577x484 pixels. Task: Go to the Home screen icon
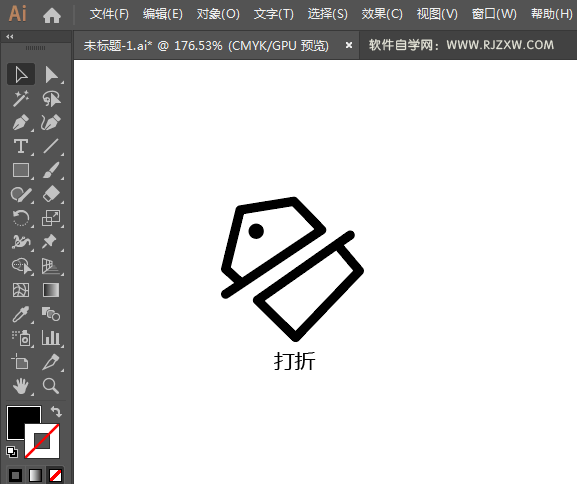coord(52,15)
